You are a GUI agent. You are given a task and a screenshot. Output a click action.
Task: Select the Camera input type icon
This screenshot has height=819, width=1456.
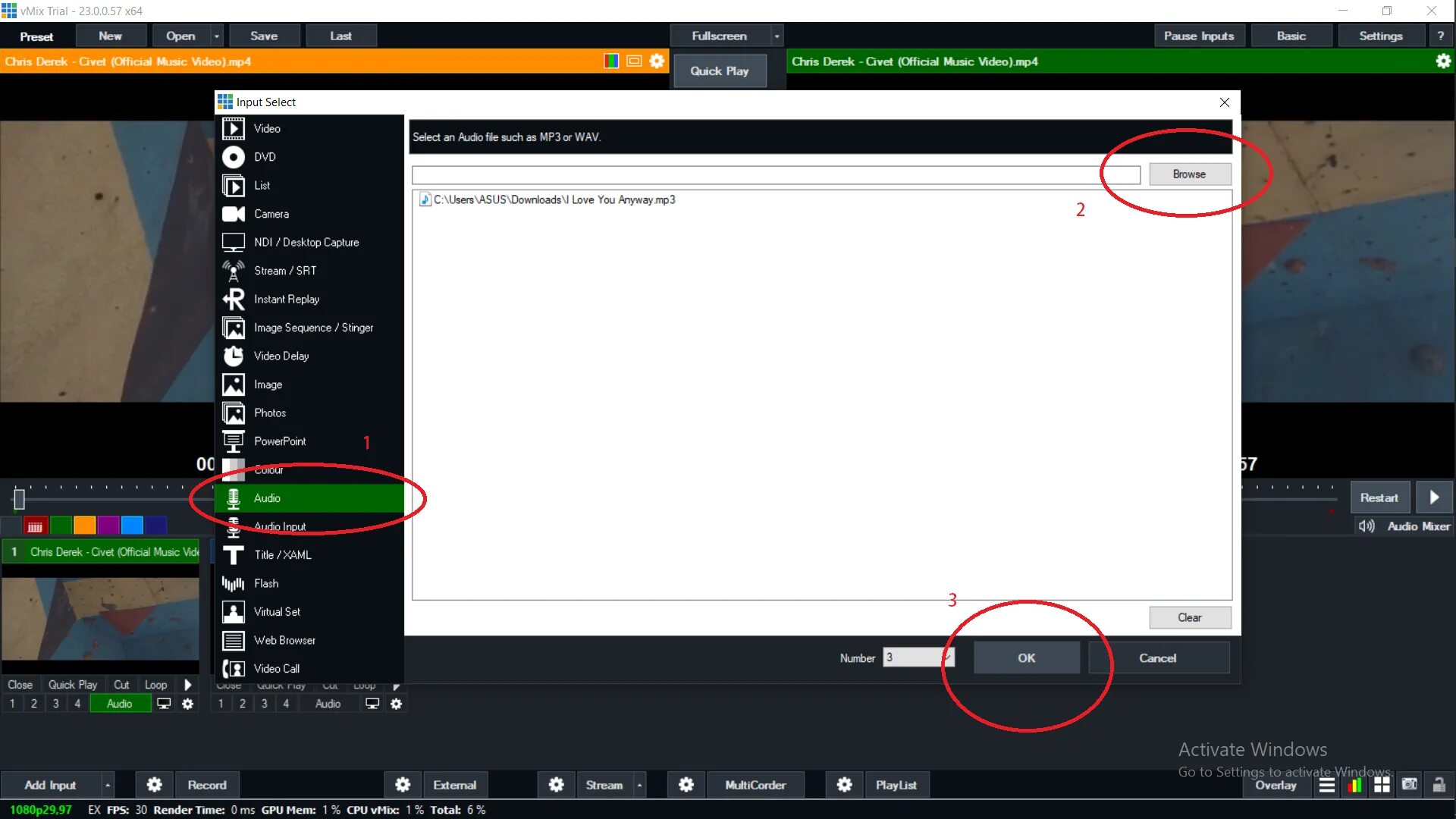pos(234,214)
